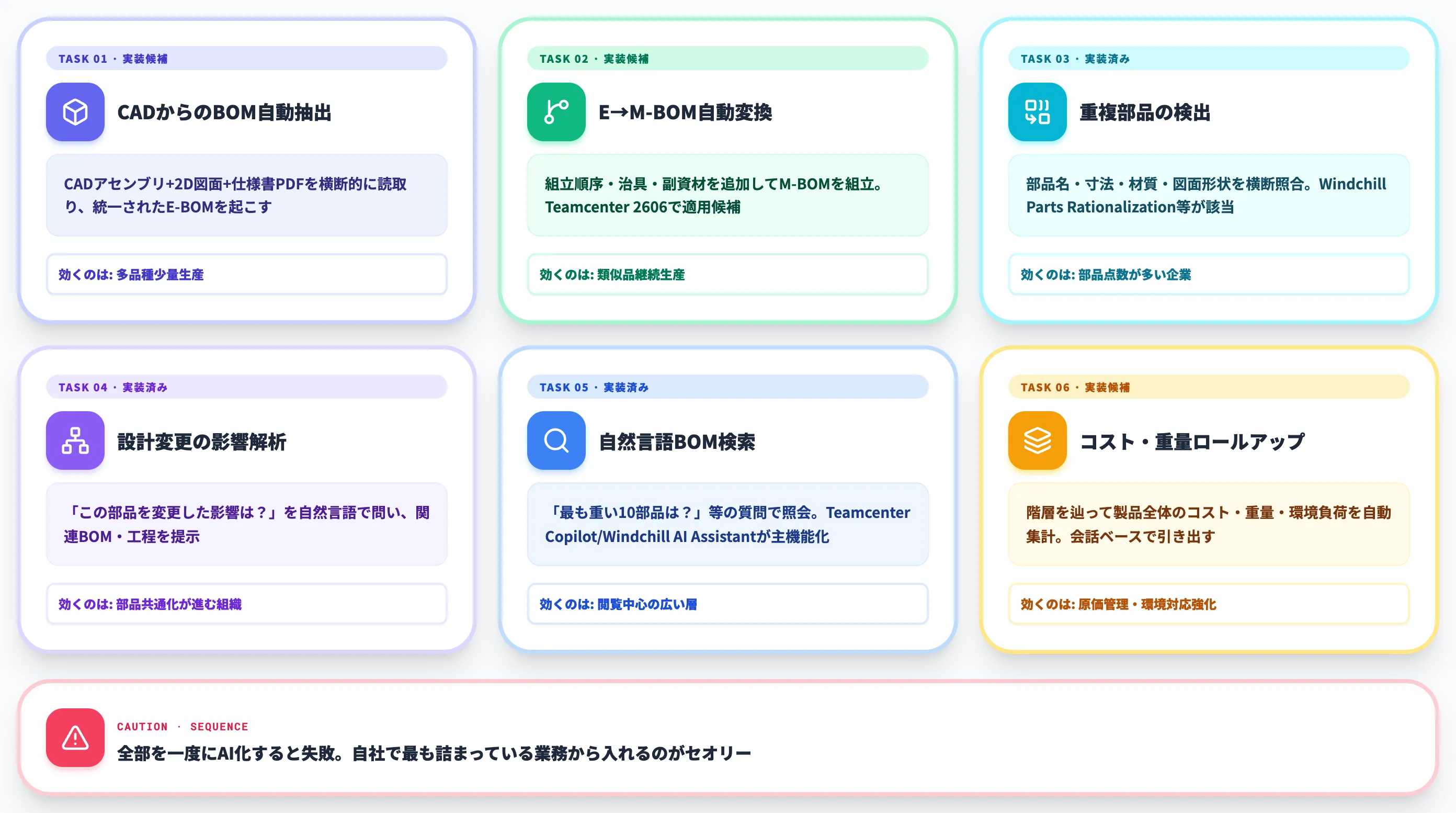Select the TASK 05 · 実装済み badge
The image size is (1456, 813).
[x=727, y=387]
